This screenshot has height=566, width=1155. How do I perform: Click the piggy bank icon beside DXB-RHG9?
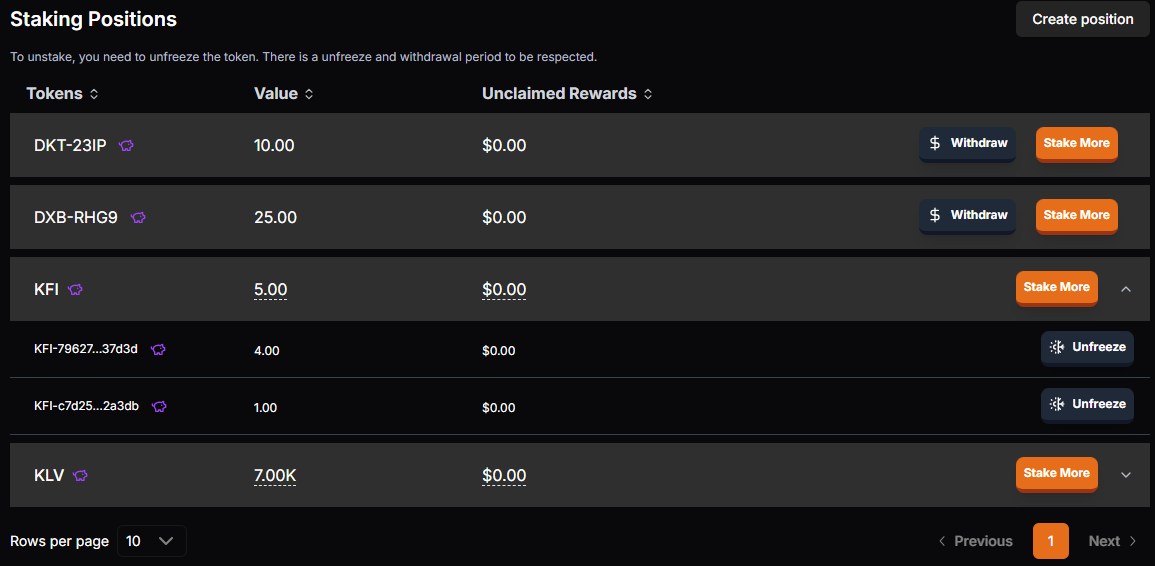(x=138, y=218)
